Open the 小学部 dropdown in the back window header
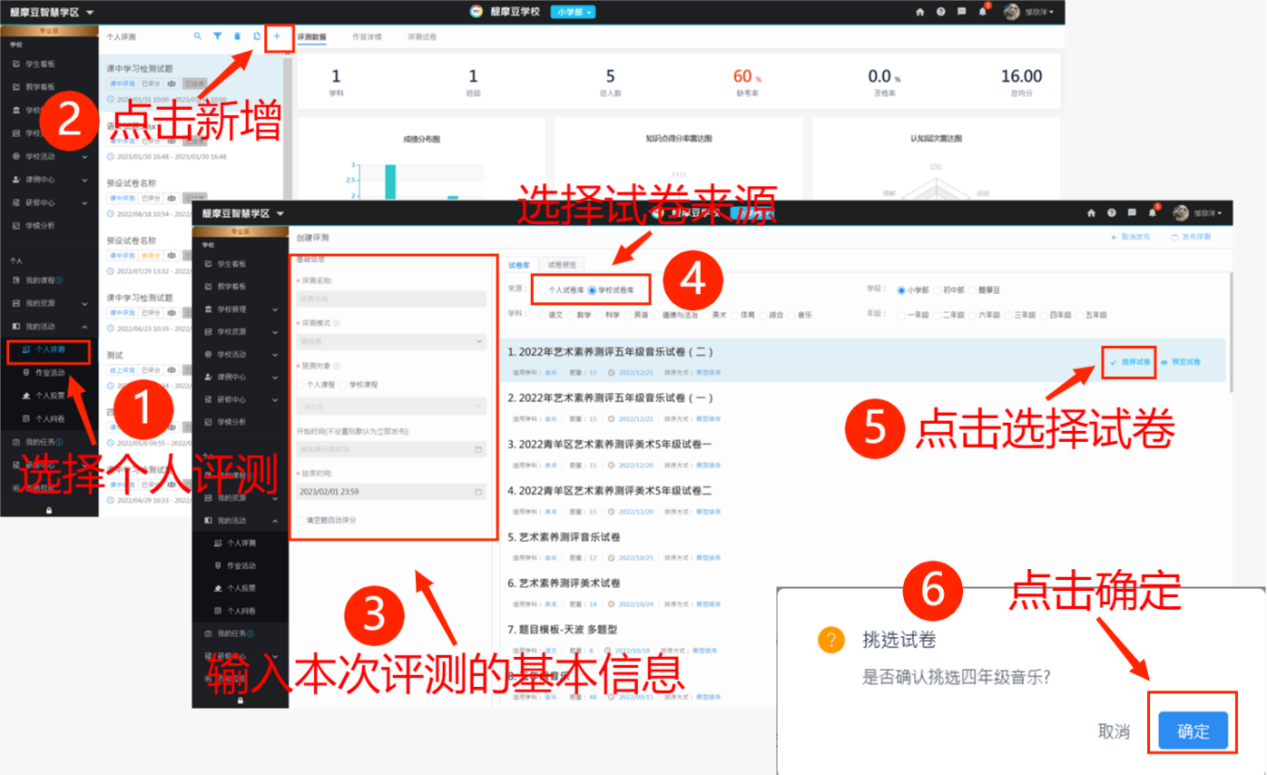 point(574,12)
